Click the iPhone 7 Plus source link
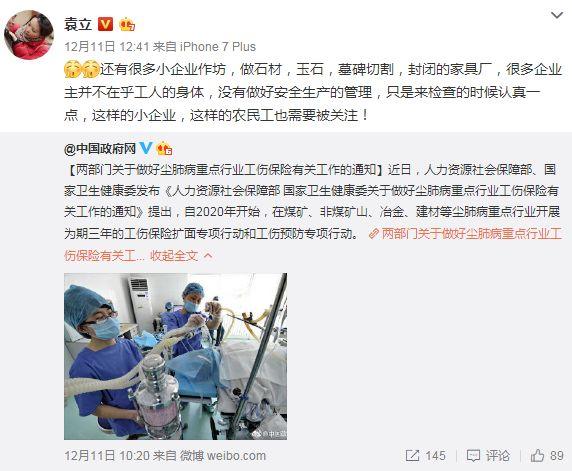Screen dimensions: 572x471 click(217, 47)
